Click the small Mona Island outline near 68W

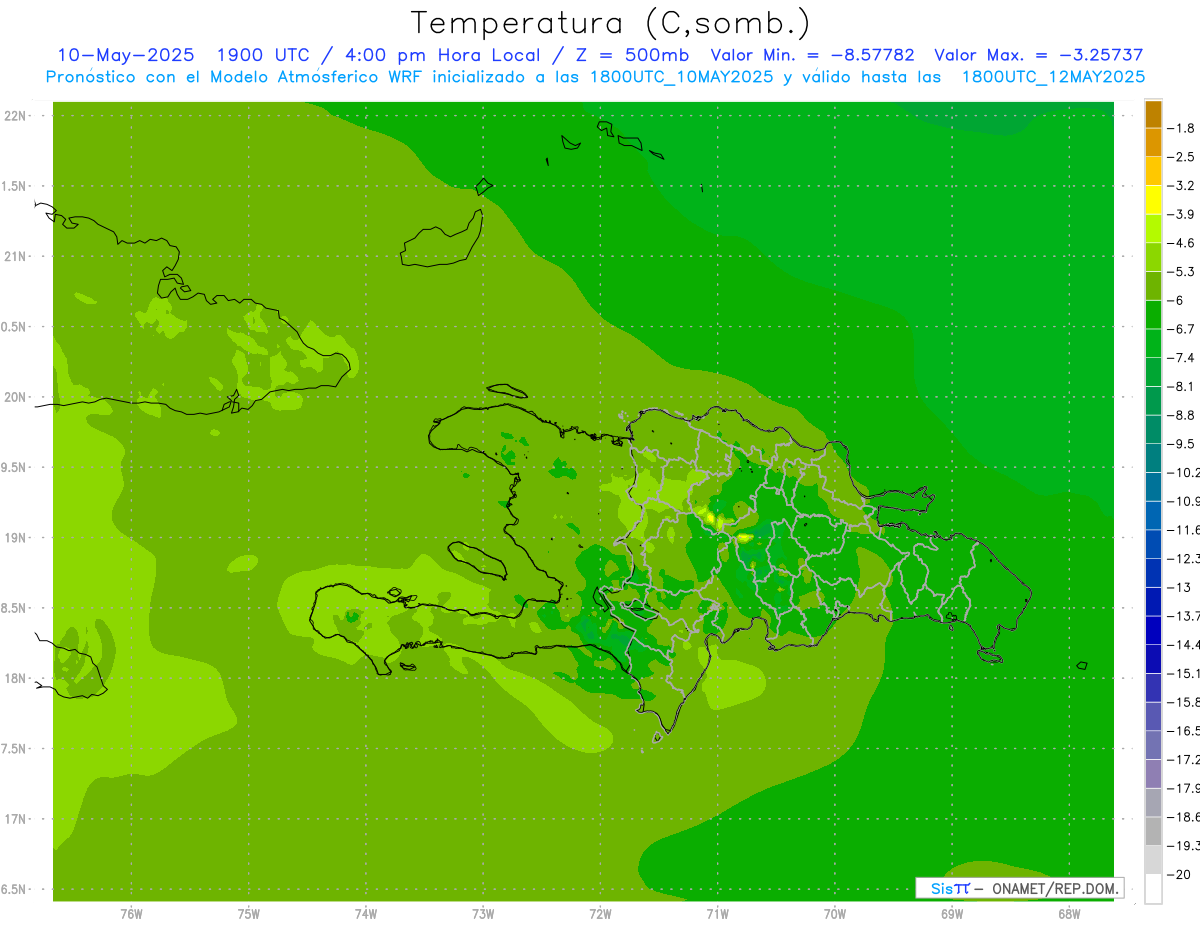(x=1081, y=665)
